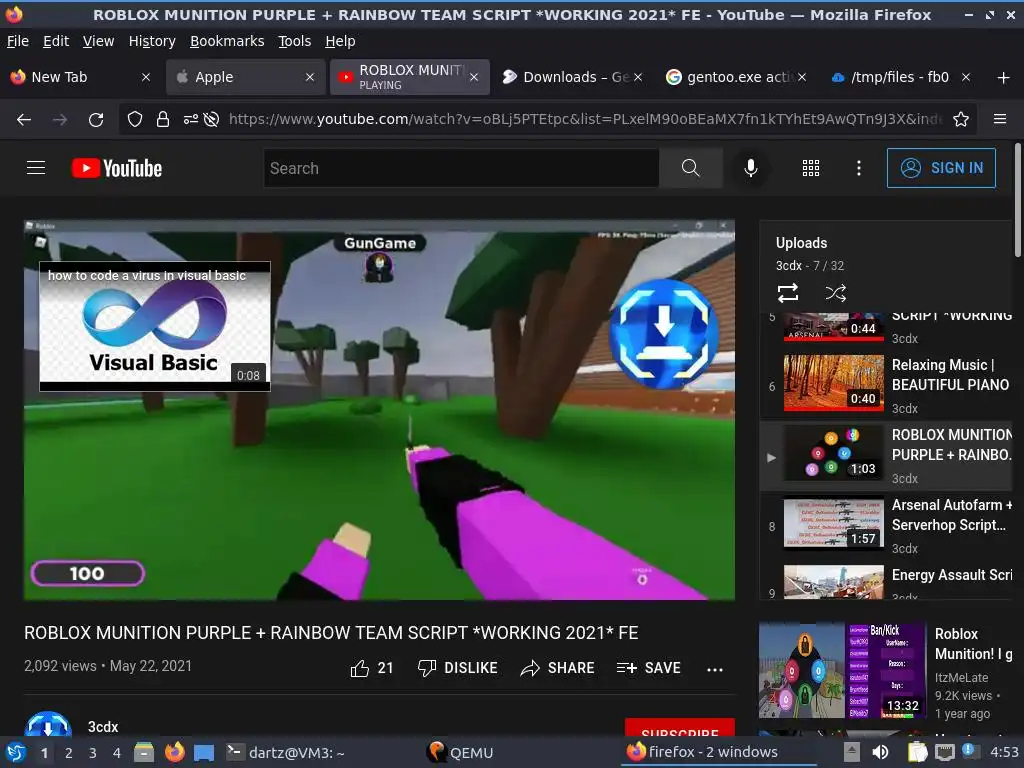This screenshot has width=1024, height=768.
Task: Click the SIGN IN button
Action: click(x=941, y=168)
